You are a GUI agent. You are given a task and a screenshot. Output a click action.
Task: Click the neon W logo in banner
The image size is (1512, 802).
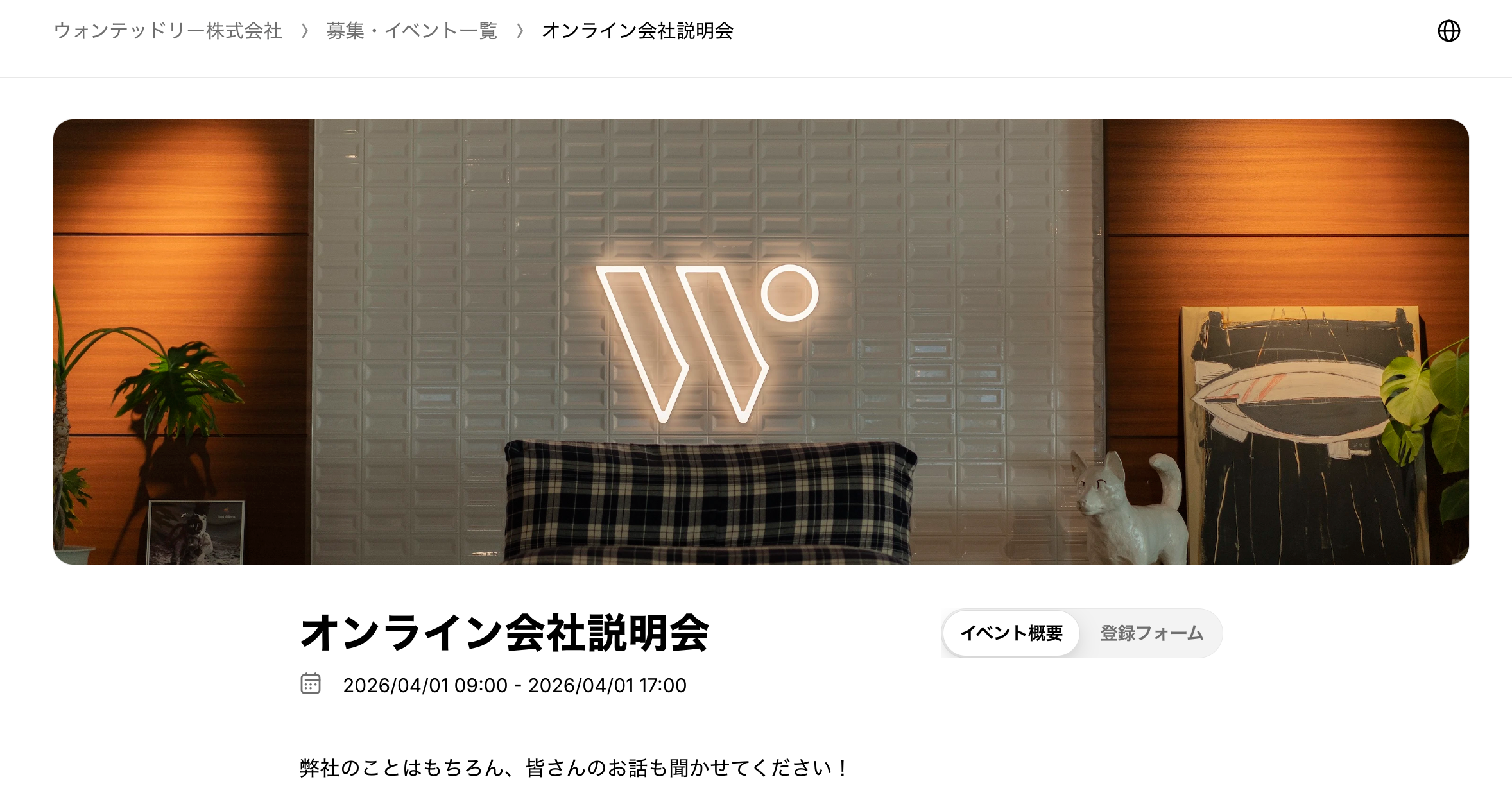pyautogui.click(x=707, y=343)
